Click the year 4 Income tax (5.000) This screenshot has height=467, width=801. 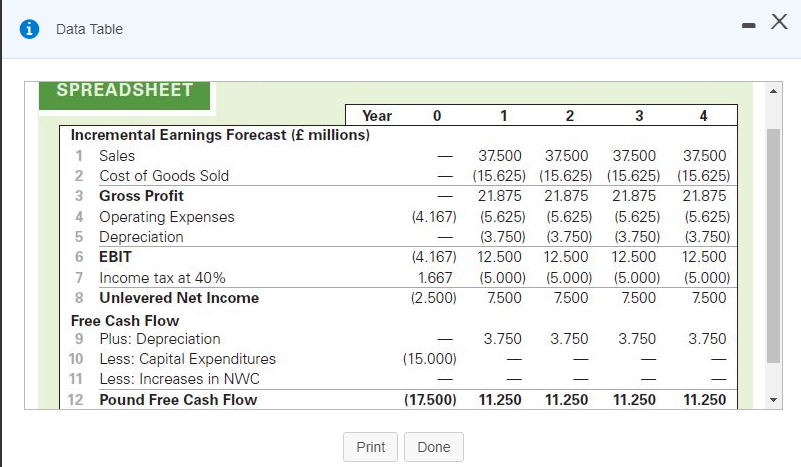(x=707, y=278)
